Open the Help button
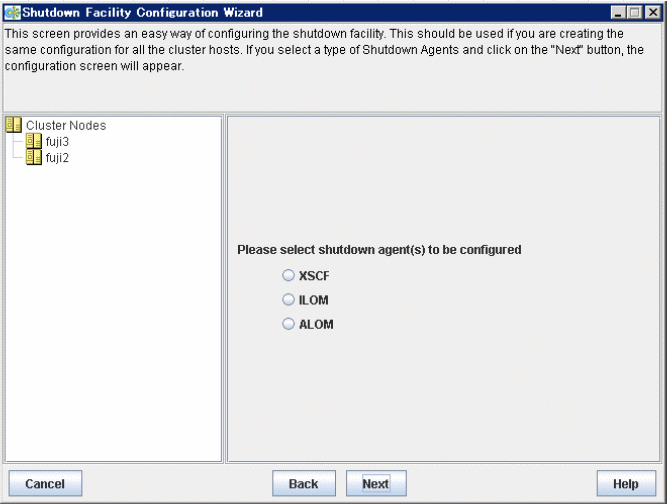The height and width of the screenshot is (504, 667). click(626, 483)
